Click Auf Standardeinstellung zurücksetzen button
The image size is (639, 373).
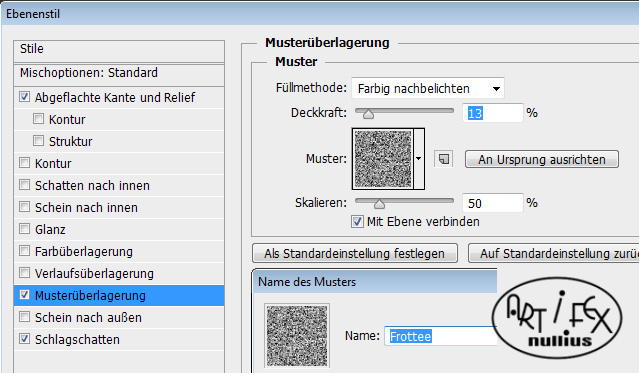(x=554, y=254)
